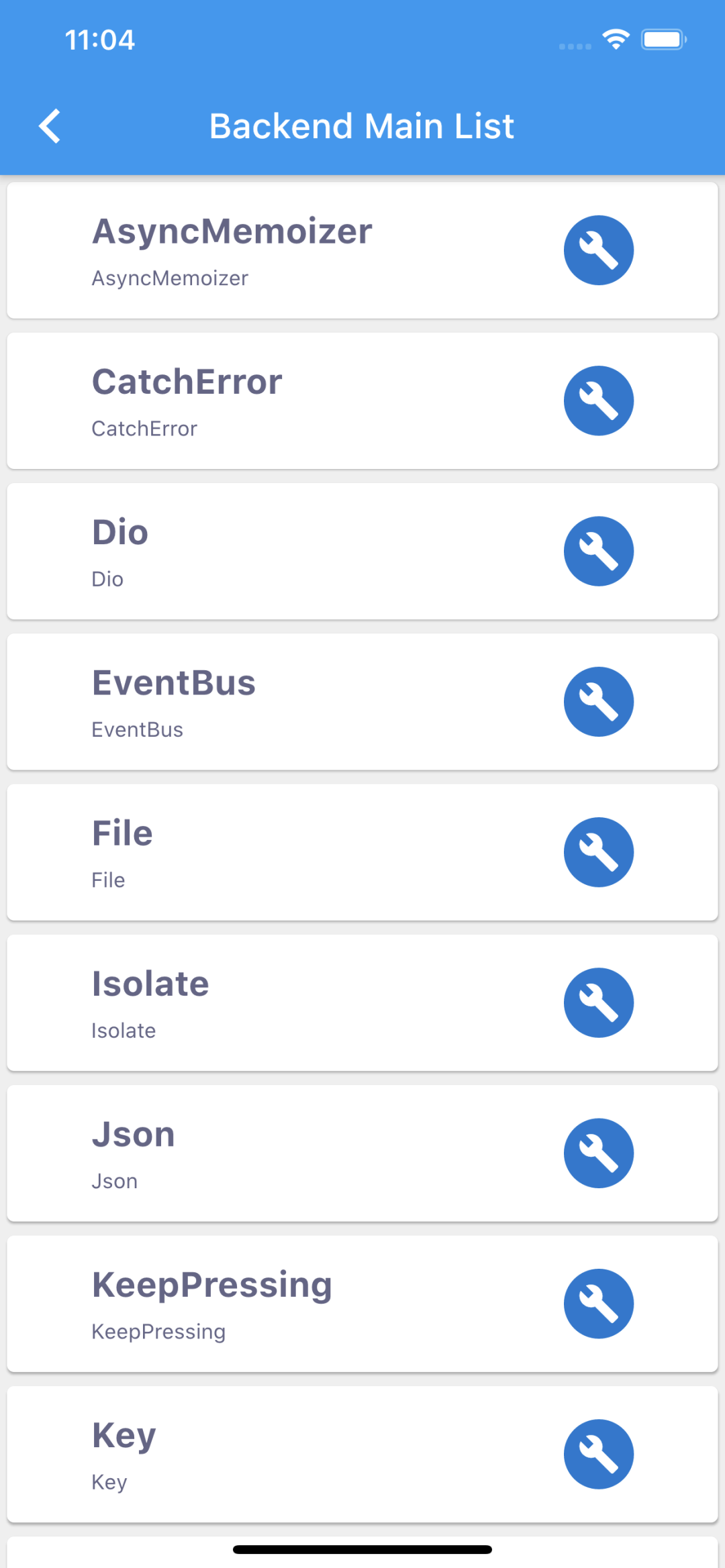Click the KeepPressing wrench icon

pyautogui.click(x=598, y=1304)
